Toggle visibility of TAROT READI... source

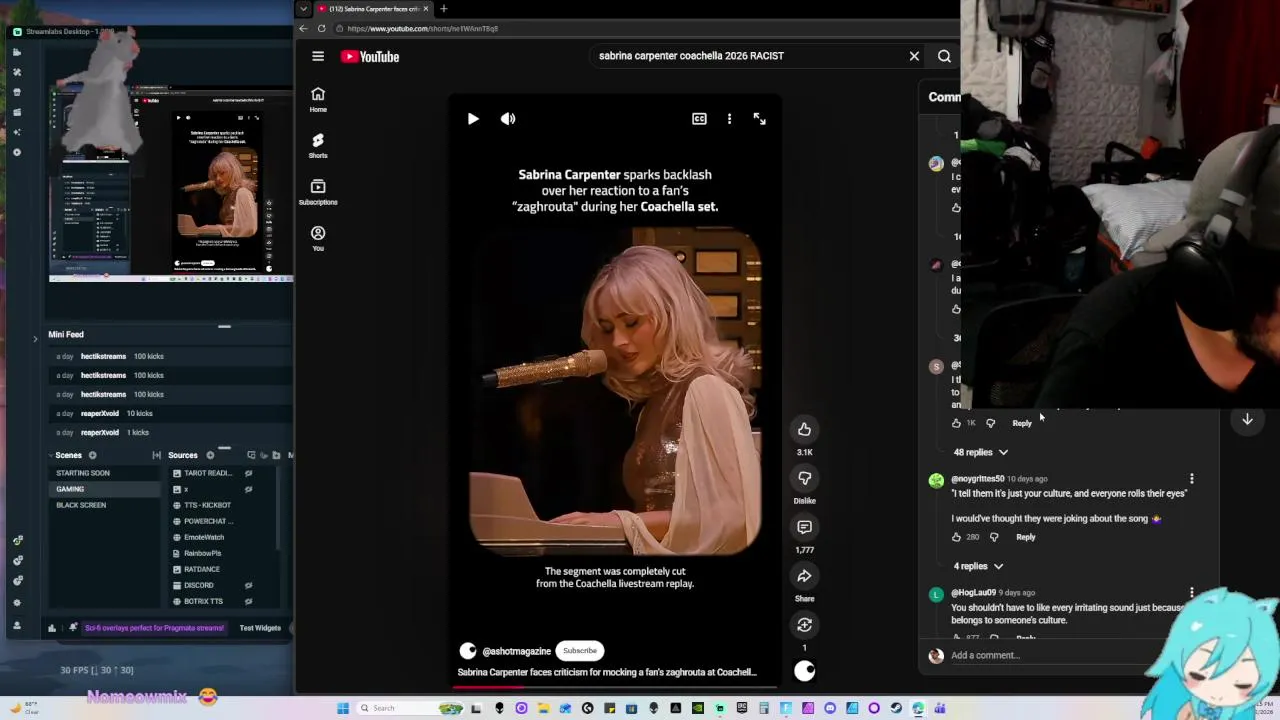point(249,473)
